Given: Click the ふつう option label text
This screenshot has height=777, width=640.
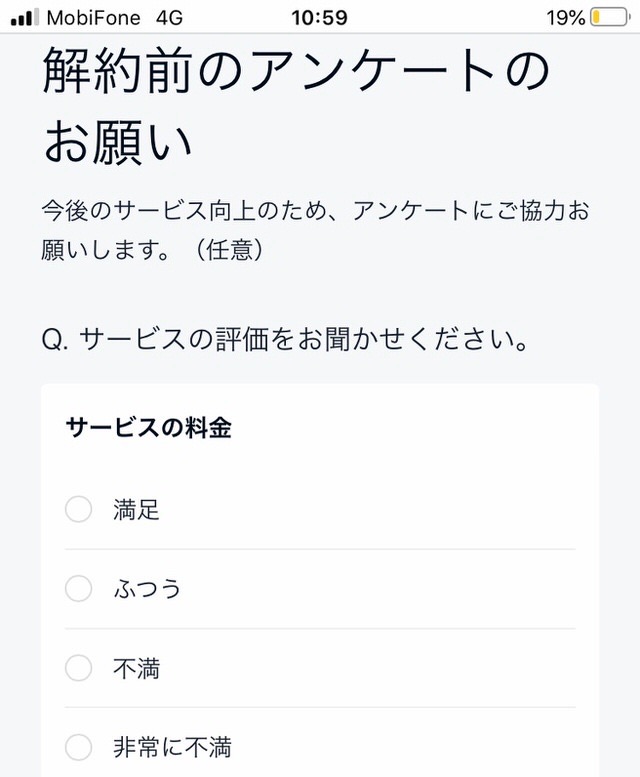Looking at the screenshot, I should [148, 589].
